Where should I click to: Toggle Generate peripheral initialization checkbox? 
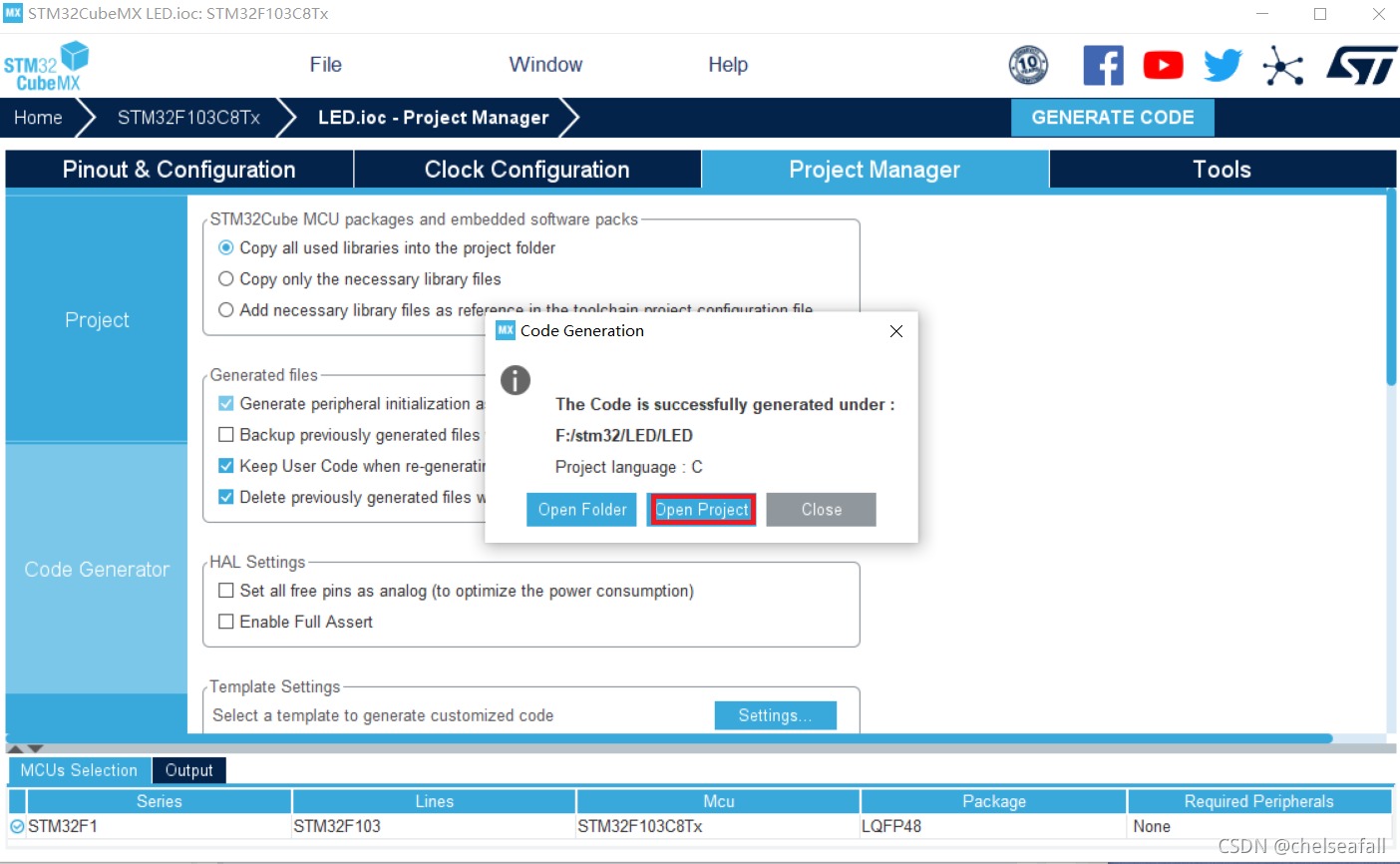click(226, 403)
